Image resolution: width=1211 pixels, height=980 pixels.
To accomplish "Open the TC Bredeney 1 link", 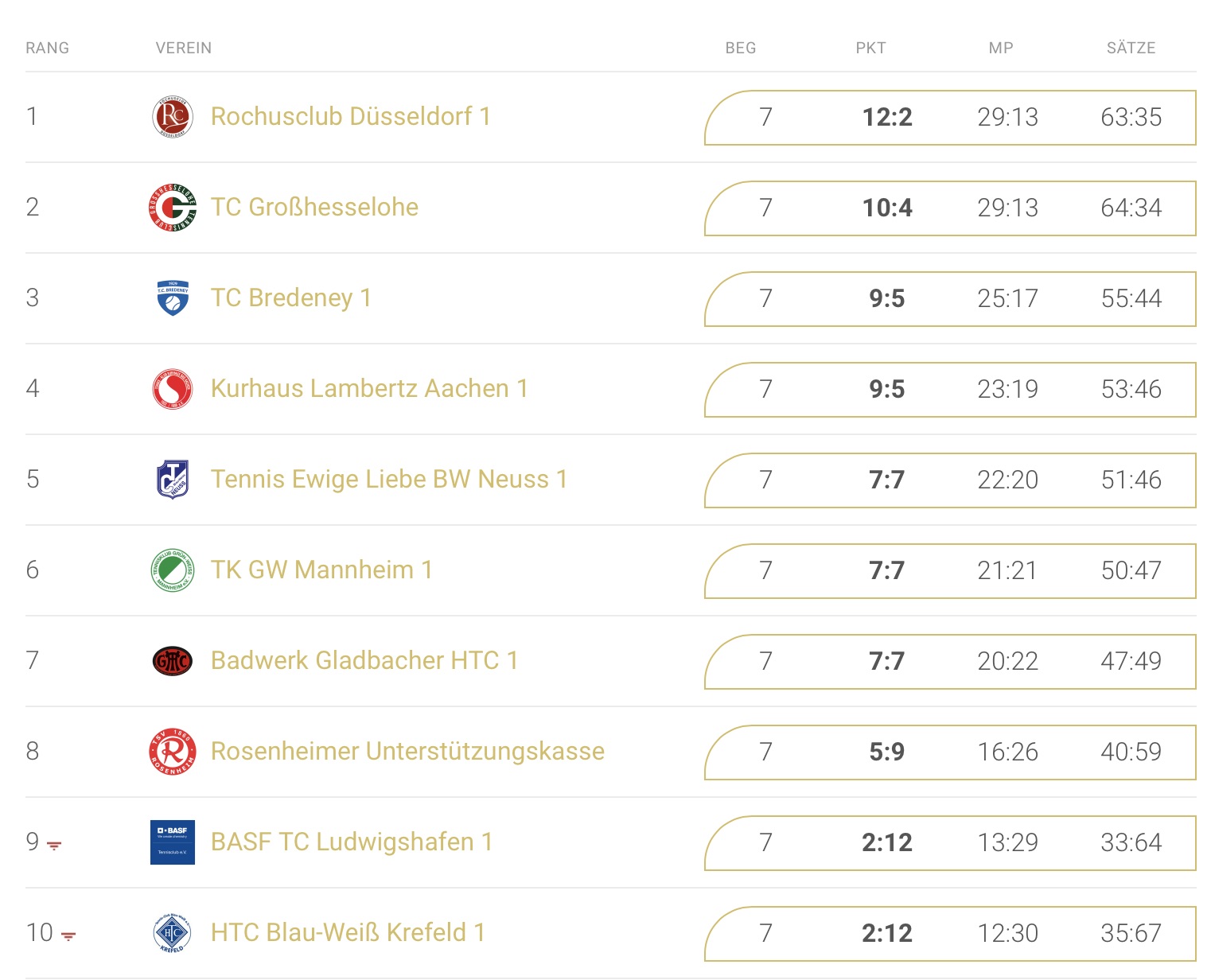I will coord(291,298).
